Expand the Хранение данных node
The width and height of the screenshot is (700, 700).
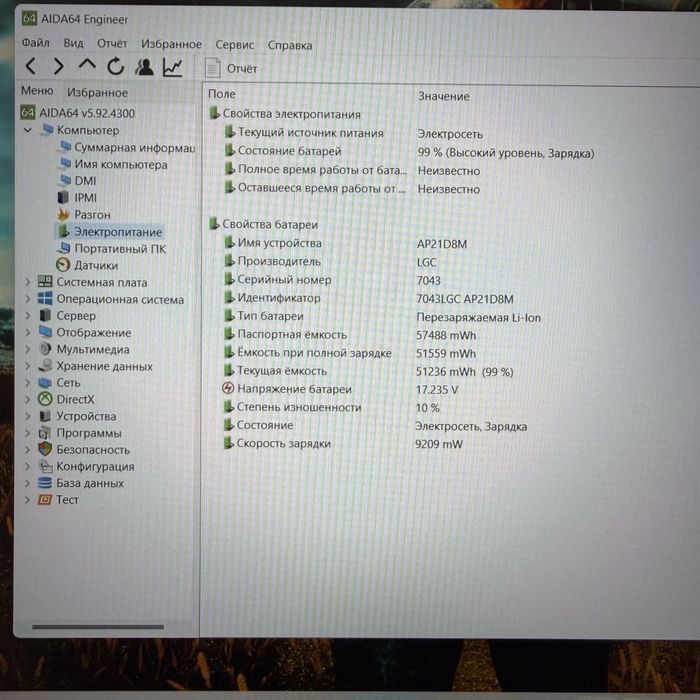coord(28,366)
